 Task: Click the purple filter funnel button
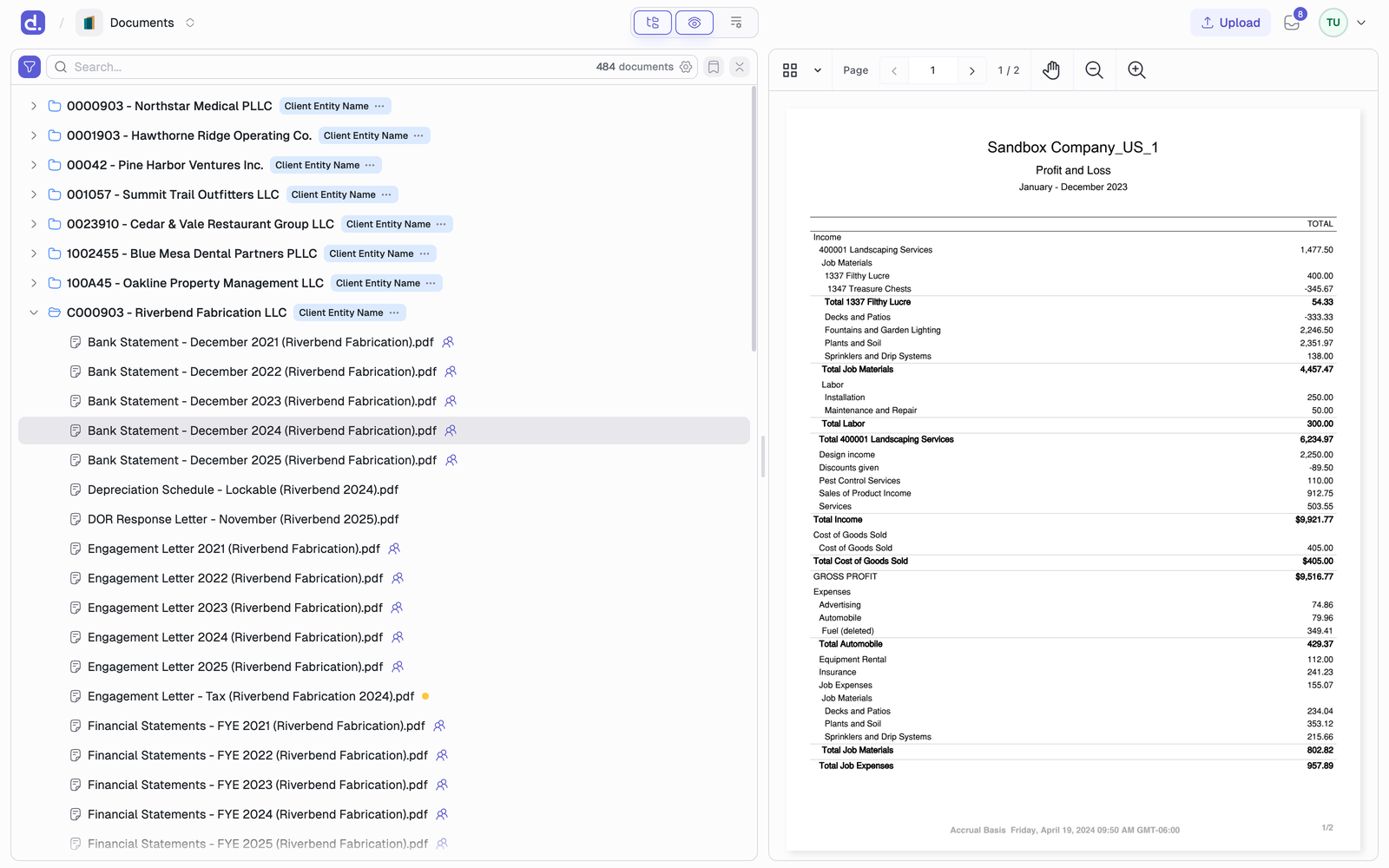(30, 67)
